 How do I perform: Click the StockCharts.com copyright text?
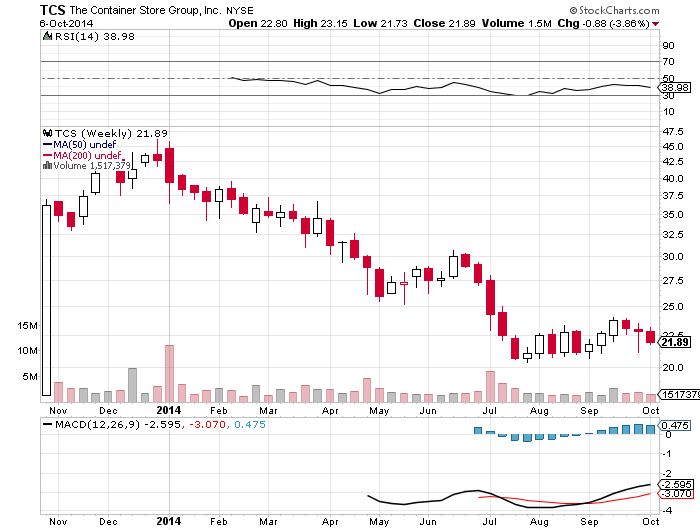coord(614,10)
